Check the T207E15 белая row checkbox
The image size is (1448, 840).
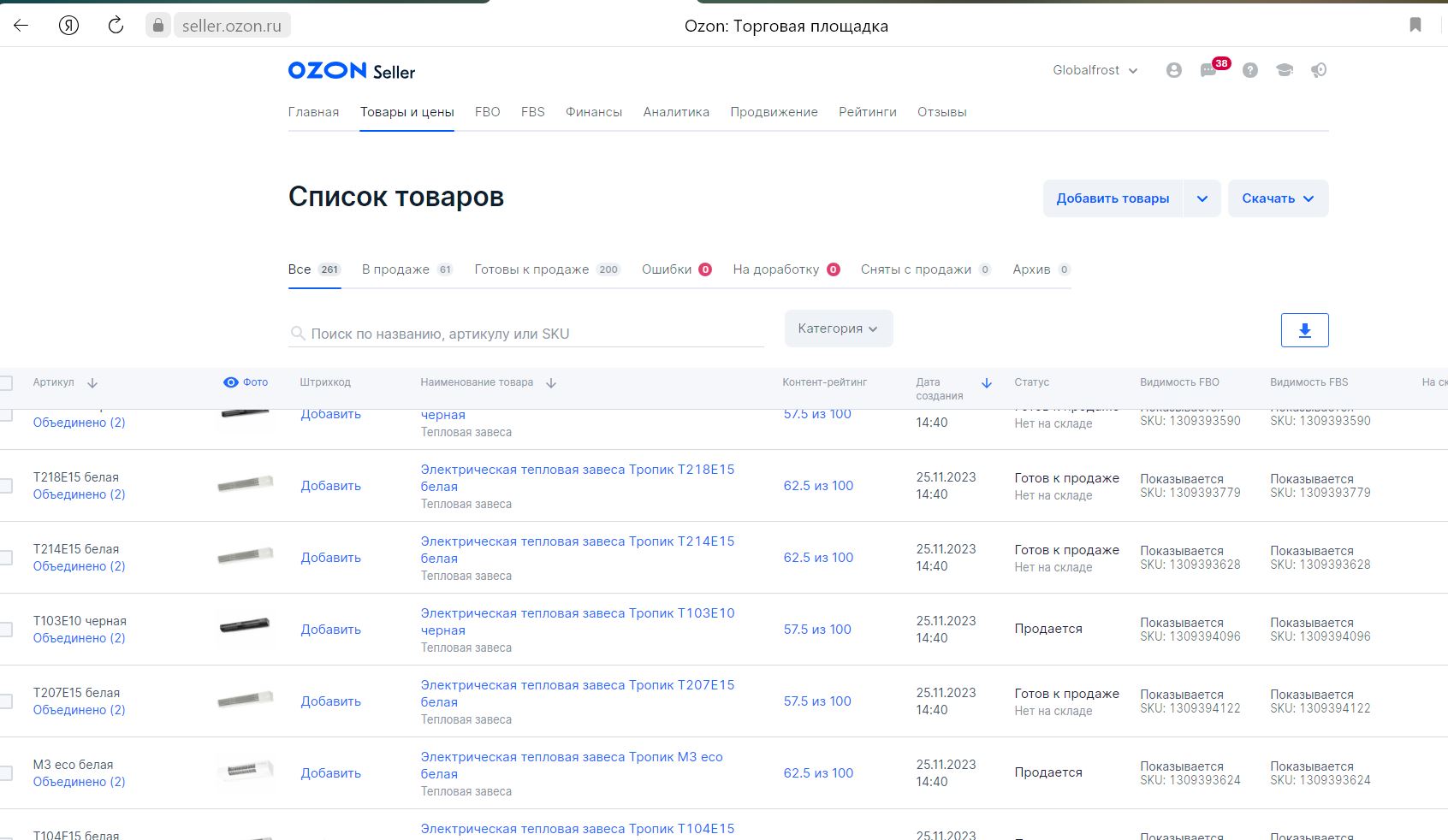[x=6, y=701]
